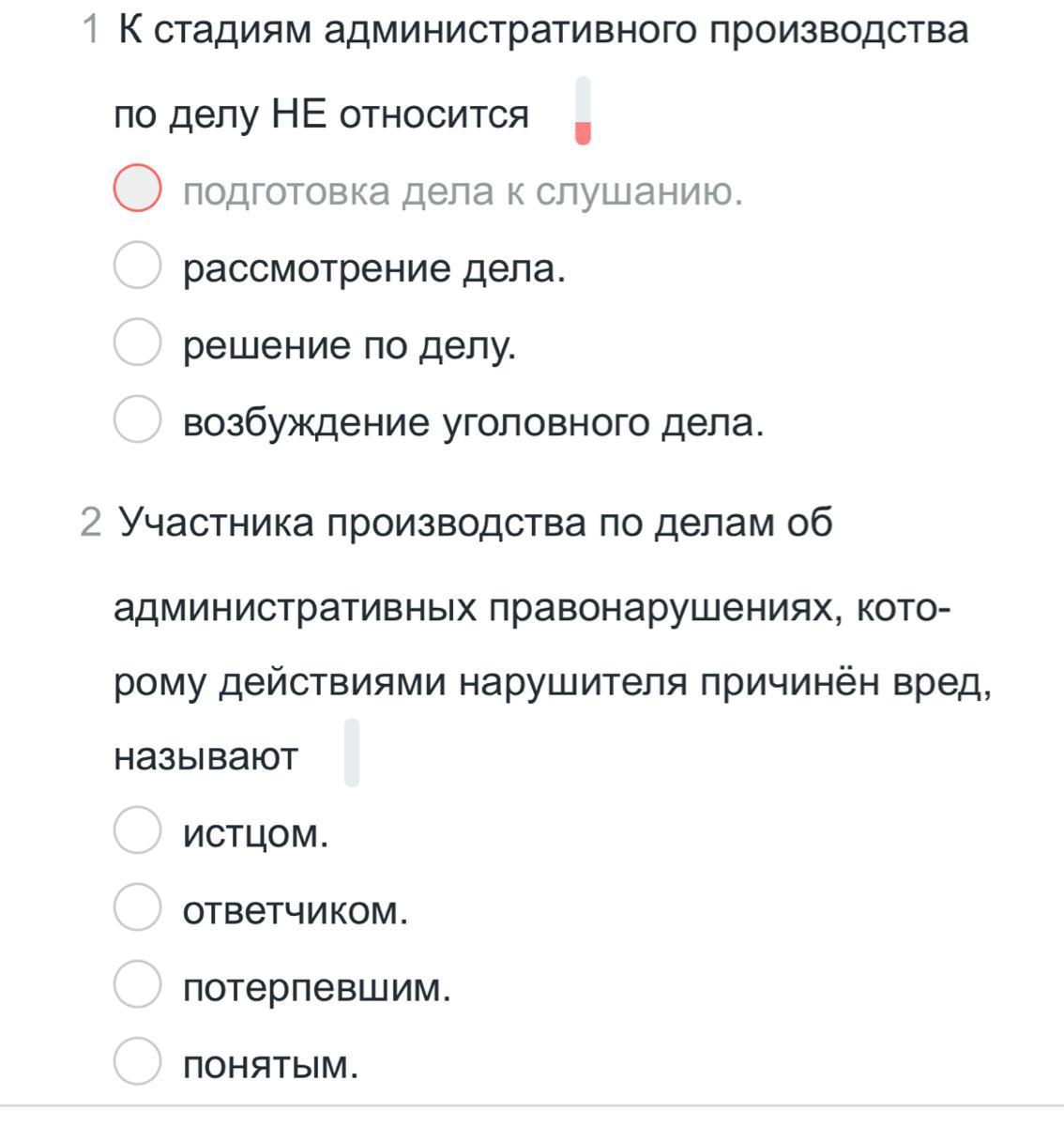Click the answer text 'подготовка дела к слушанию.'
This screenshot has height=1126, width=1064.
(x=464, y=191)
